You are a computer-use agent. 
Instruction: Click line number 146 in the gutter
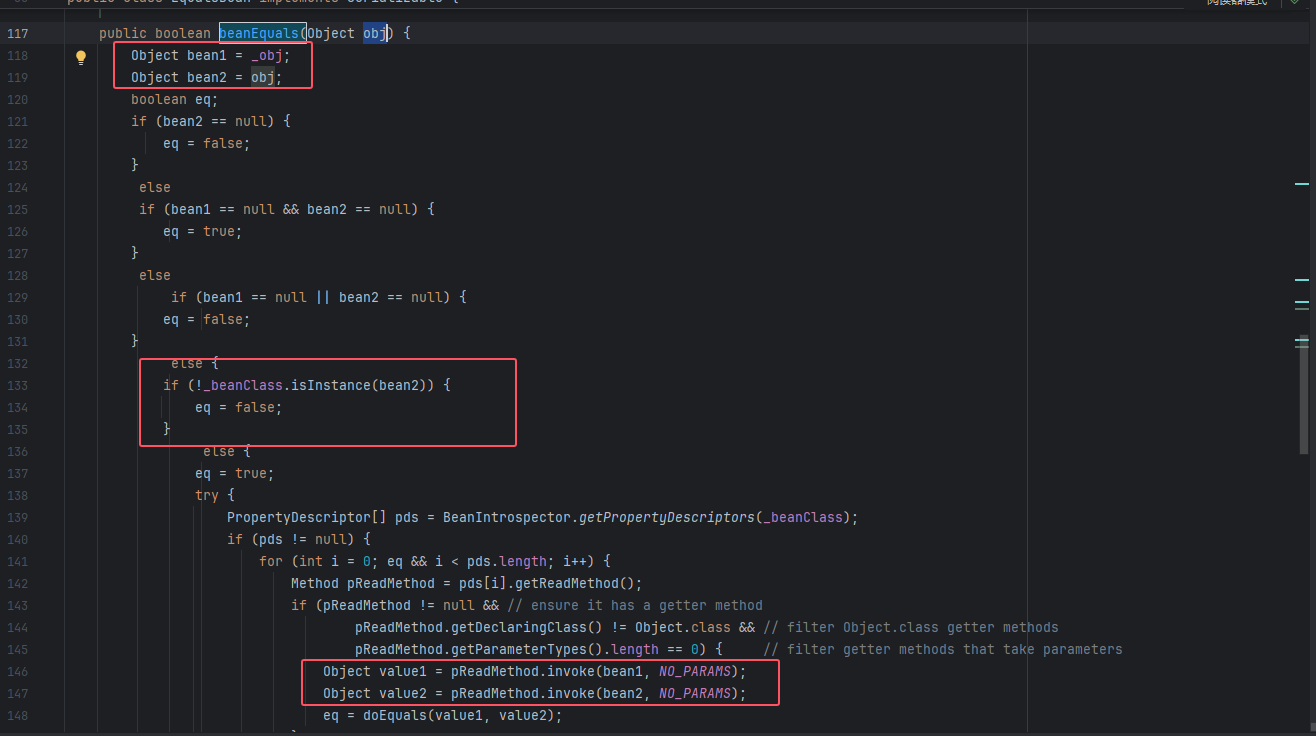tap(18, 671)
